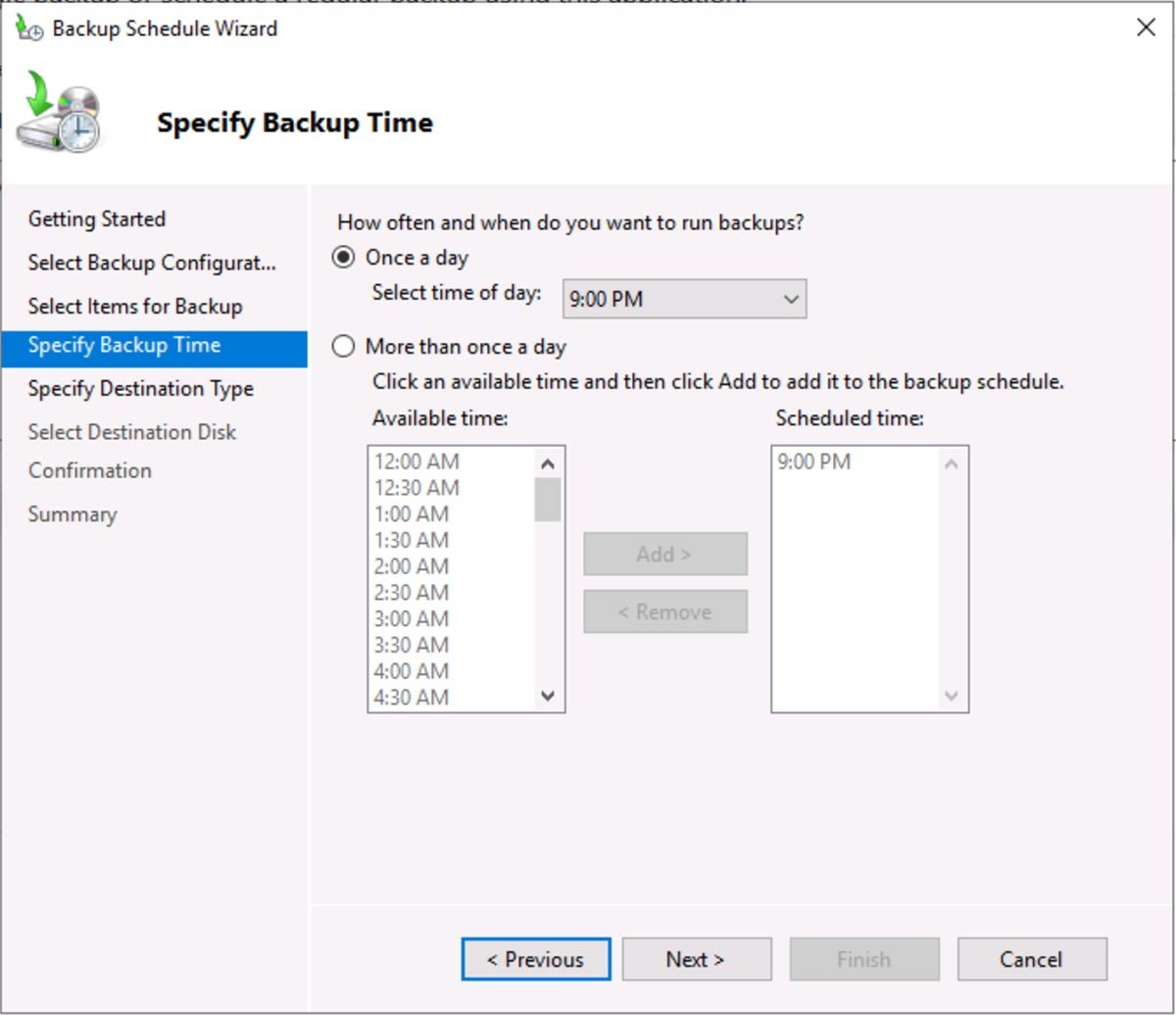Open the Select time of day dropdown

(681, 298)
